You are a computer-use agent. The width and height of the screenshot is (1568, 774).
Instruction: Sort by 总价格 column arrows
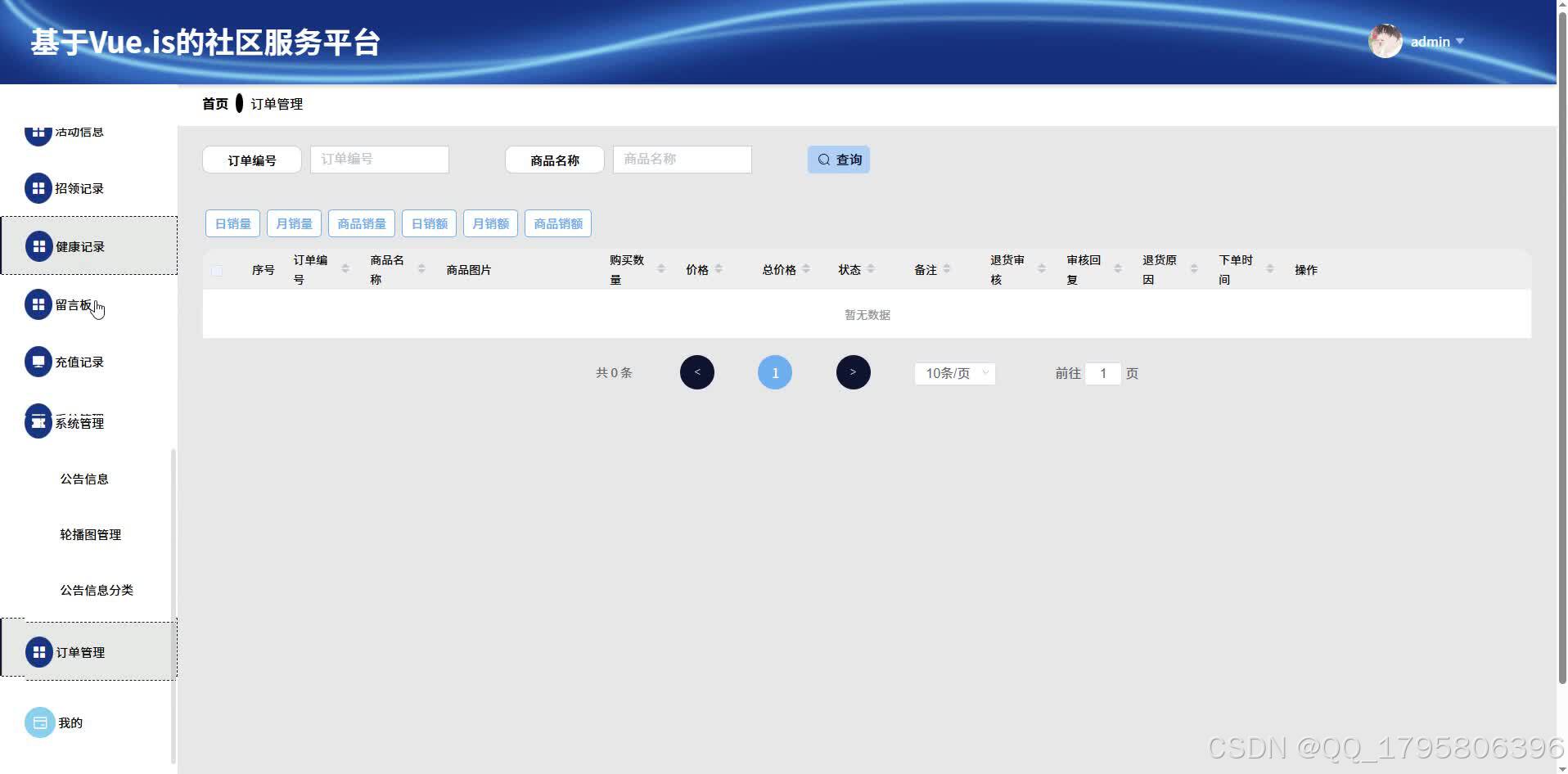pyautogui.click(x=806, y=268)
